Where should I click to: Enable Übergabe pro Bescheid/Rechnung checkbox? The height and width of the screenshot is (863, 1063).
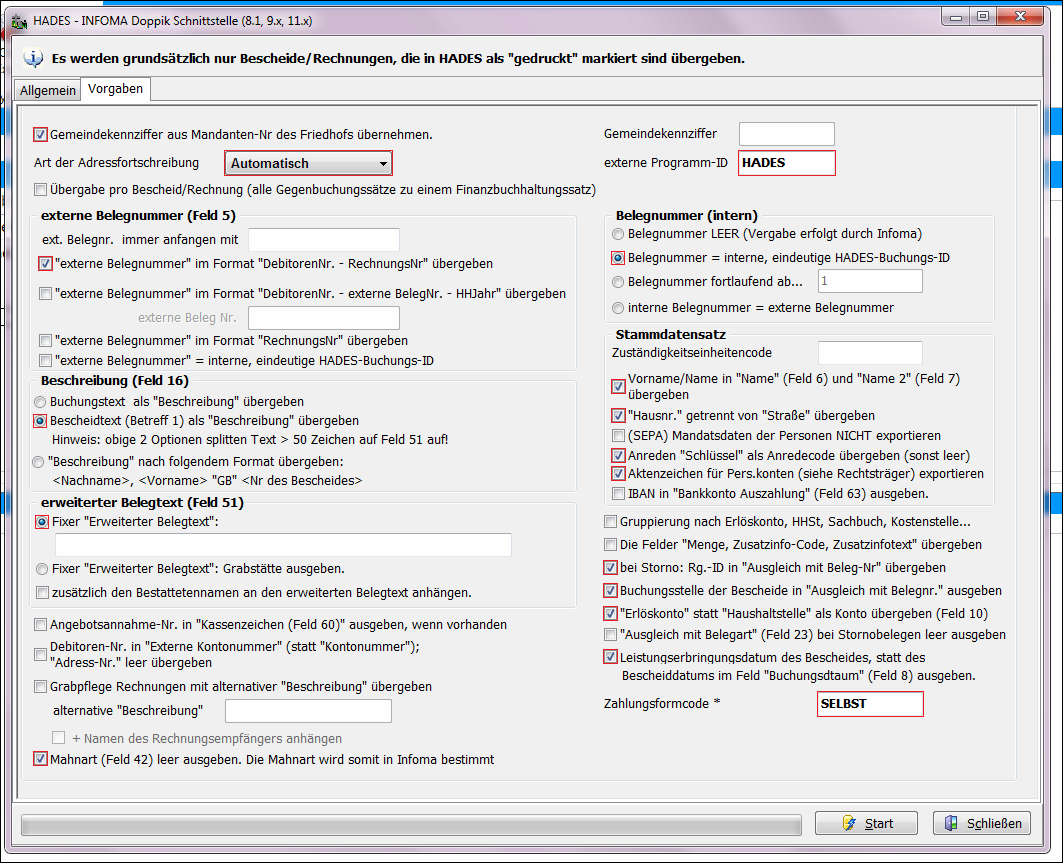pos(41,190)
